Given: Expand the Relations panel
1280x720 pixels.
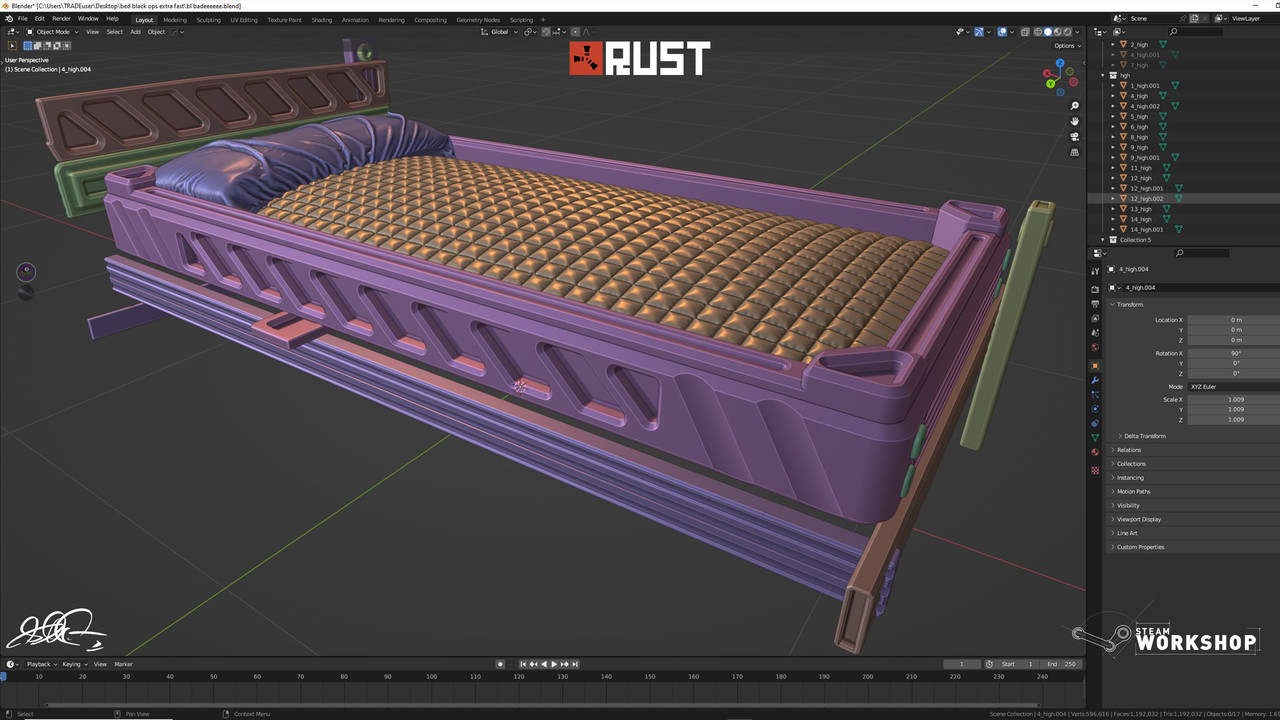Looking at the screenshot, I should [1128, 450].
